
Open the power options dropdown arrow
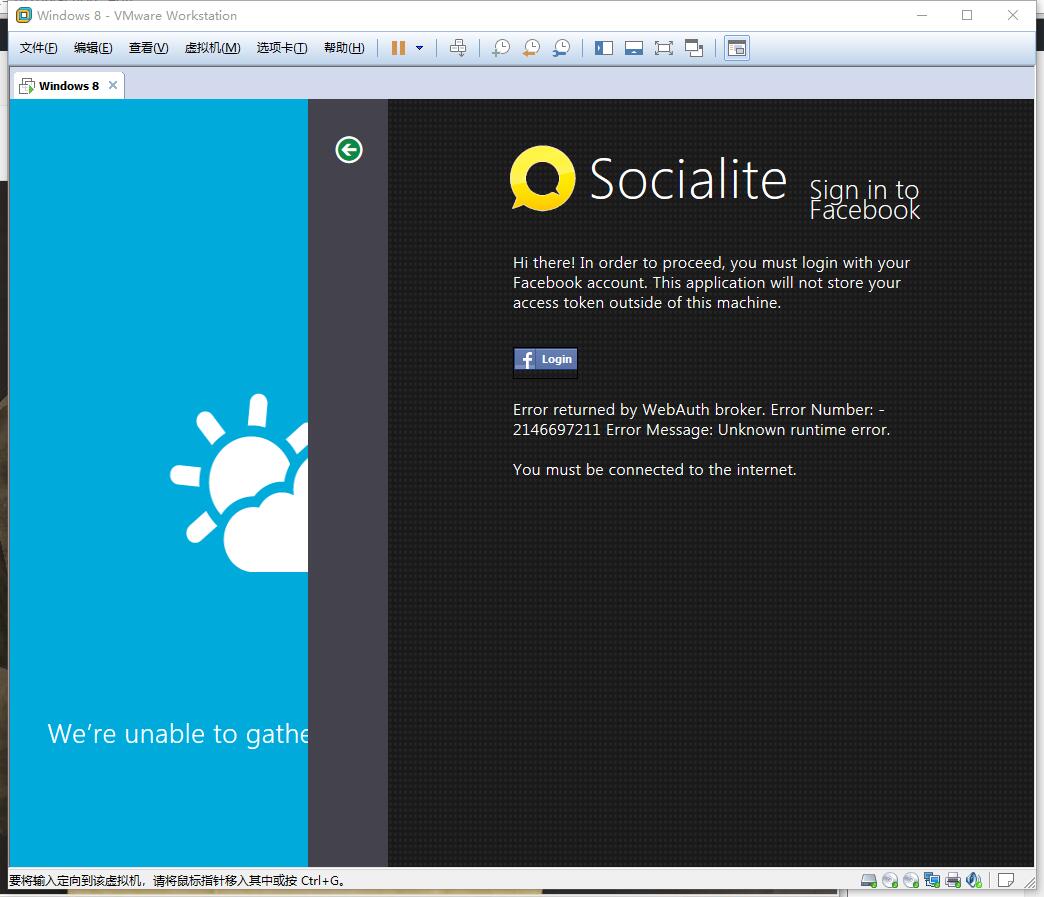(x=419, y=48)
